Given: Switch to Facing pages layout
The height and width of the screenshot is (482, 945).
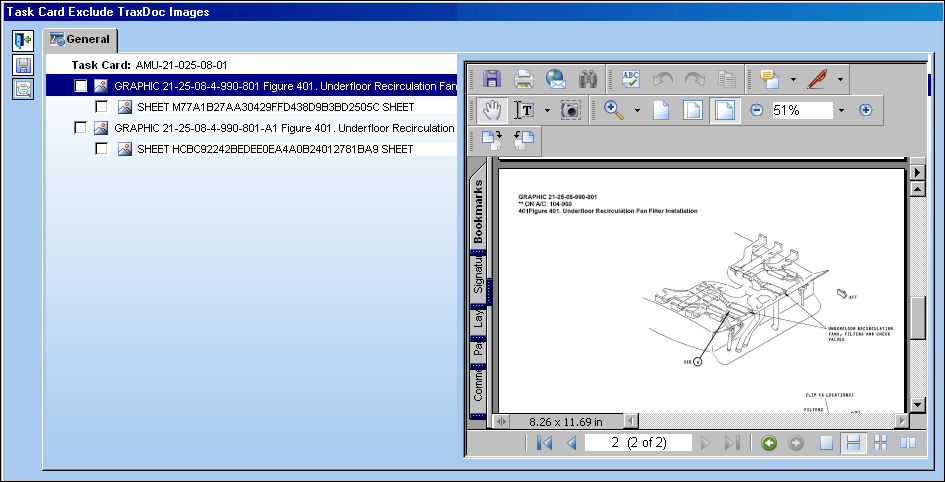Looking at the screenshot, I should [908, 443].
